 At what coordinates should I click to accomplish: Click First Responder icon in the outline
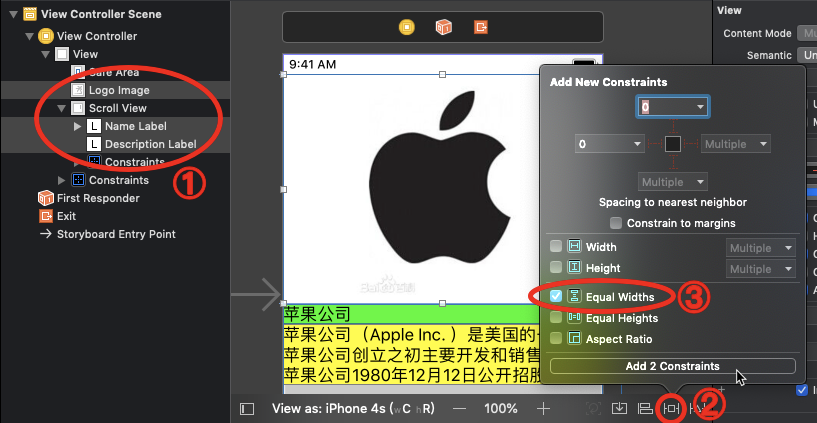point(46,198)
